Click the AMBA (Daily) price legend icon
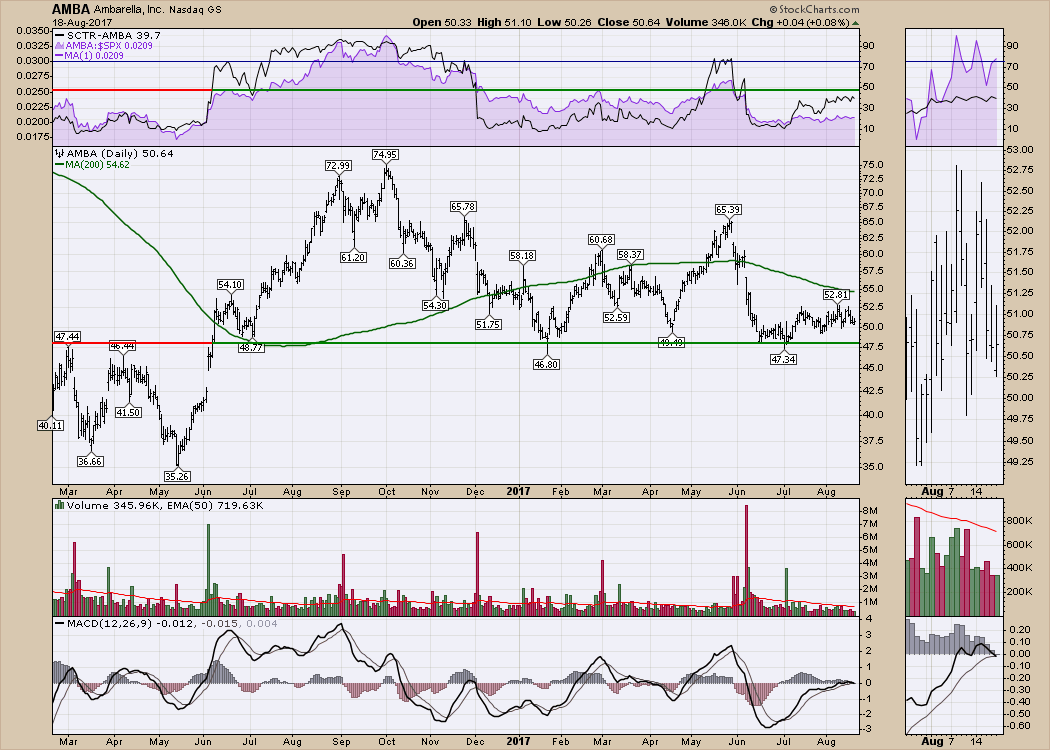This screenshot has width=1050, height=750. click(57, 153)
